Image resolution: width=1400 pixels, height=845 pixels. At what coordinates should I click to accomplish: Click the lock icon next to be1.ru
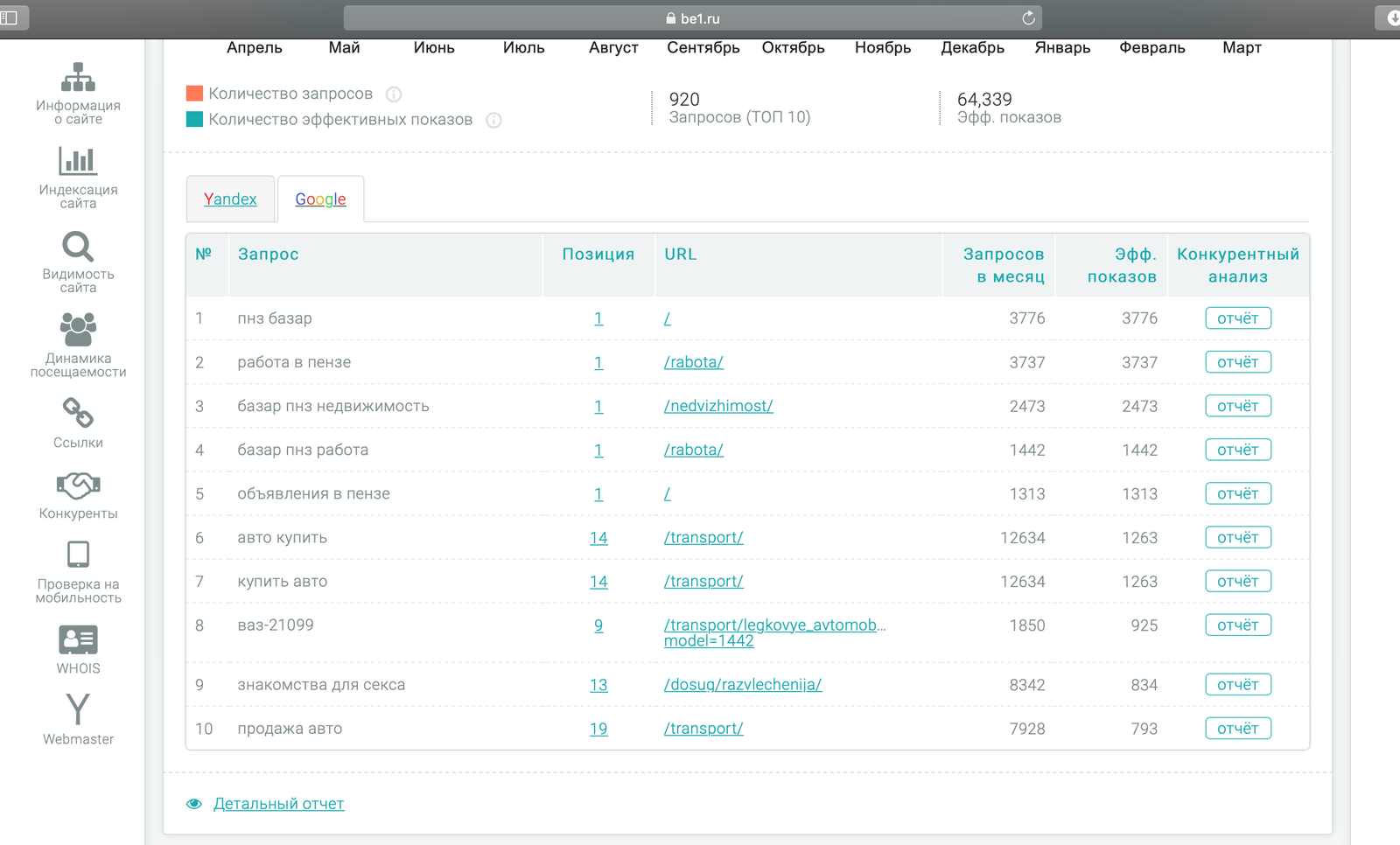pos(670,17)
